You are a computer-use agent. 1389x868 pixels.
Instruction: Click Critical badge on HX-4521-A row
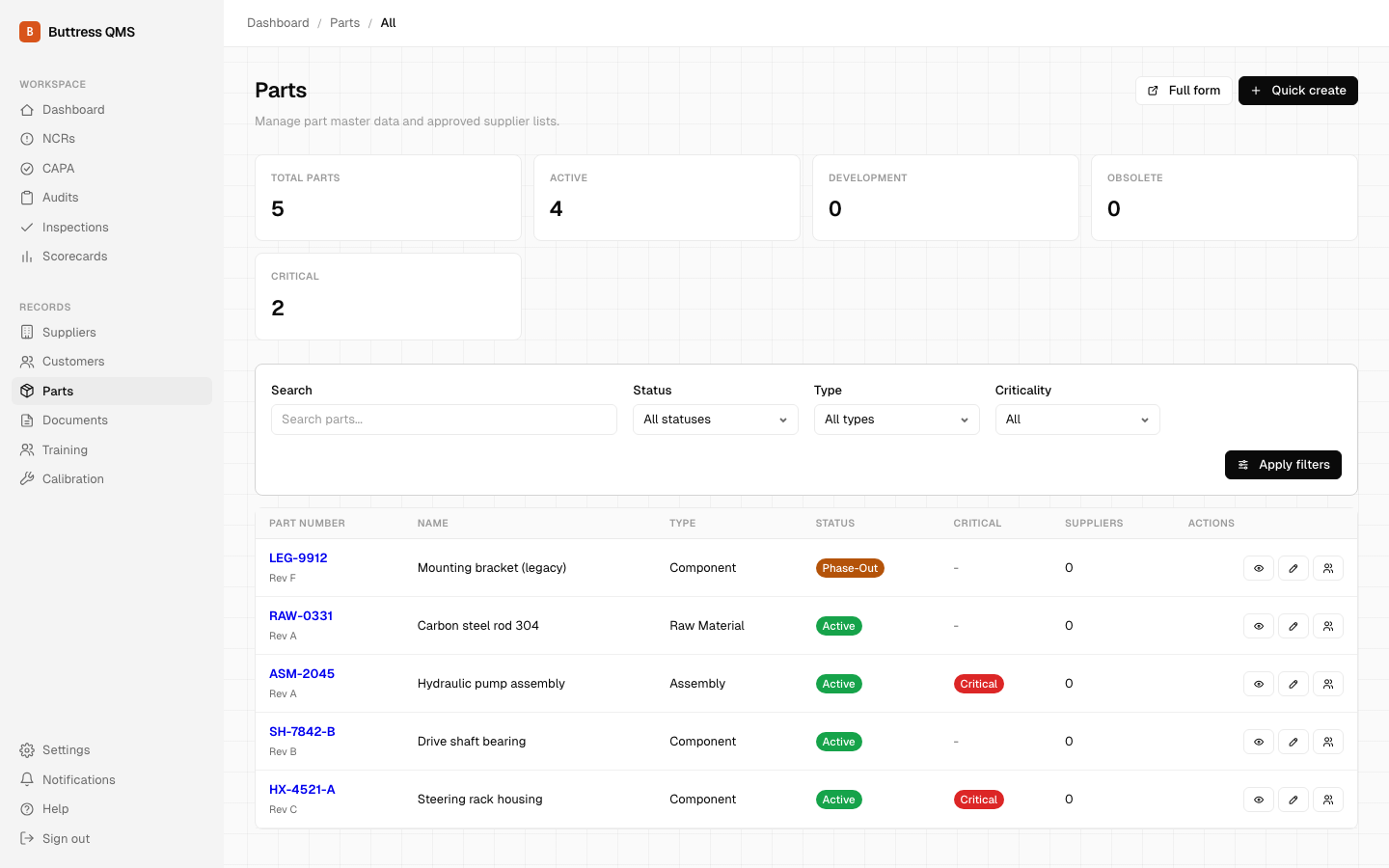[978, 800]
